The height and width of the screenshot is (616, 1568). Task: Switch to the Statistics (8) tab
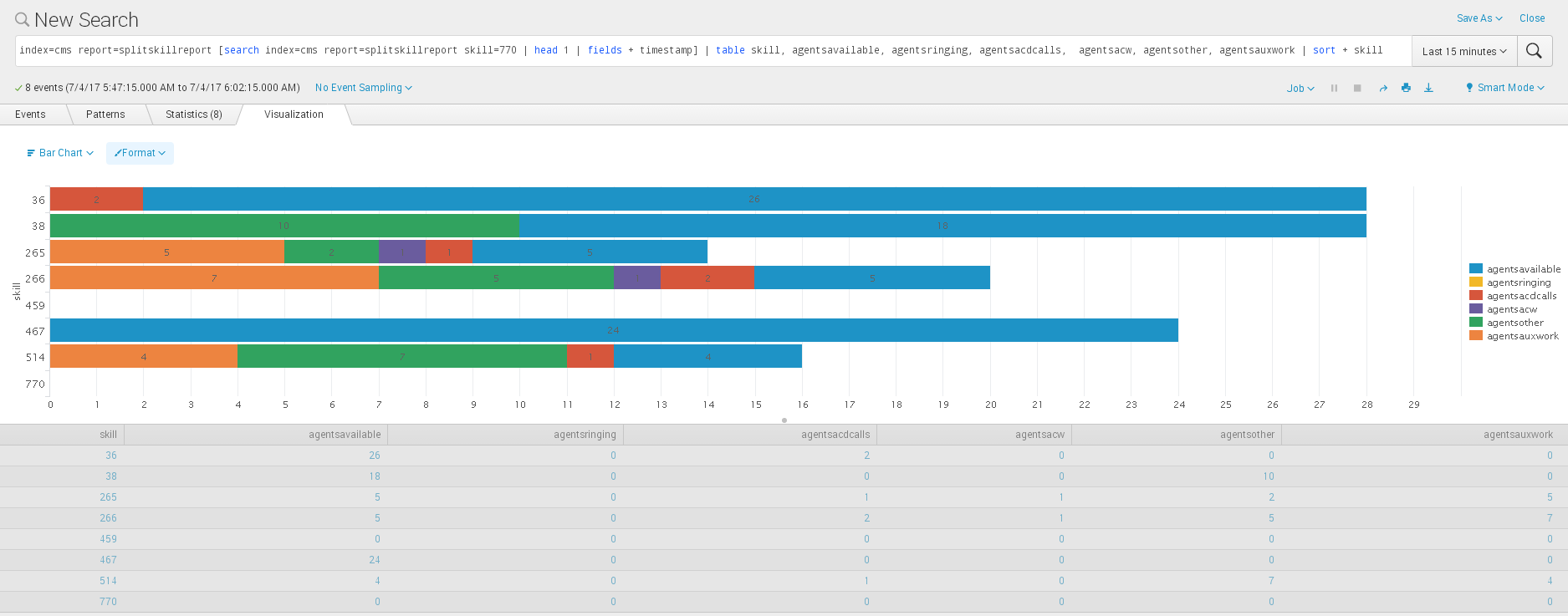pos(193,115)
